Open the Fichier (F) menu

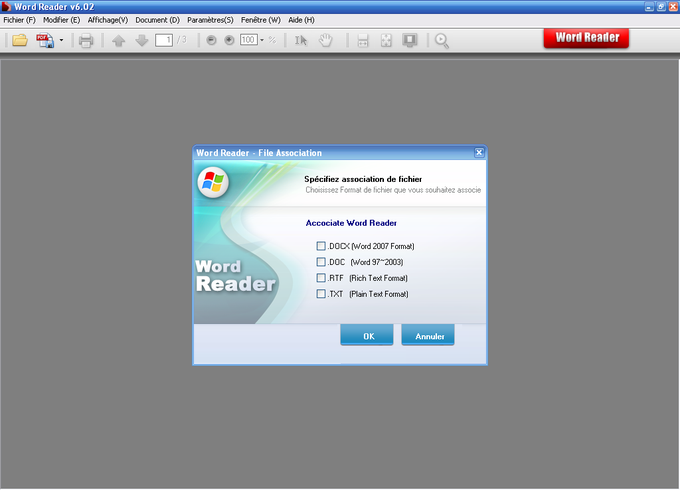click(x=20, y=20)
